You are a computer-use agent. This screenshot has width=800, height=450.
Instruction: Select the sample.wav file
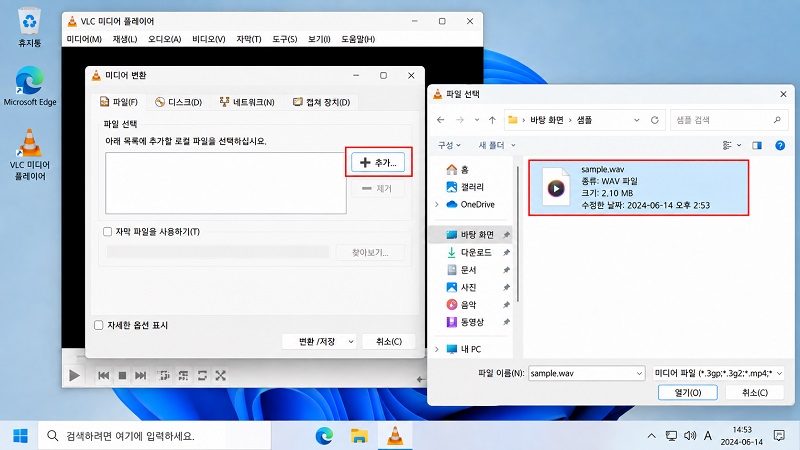pyautogui.click(x=638, y=187)
